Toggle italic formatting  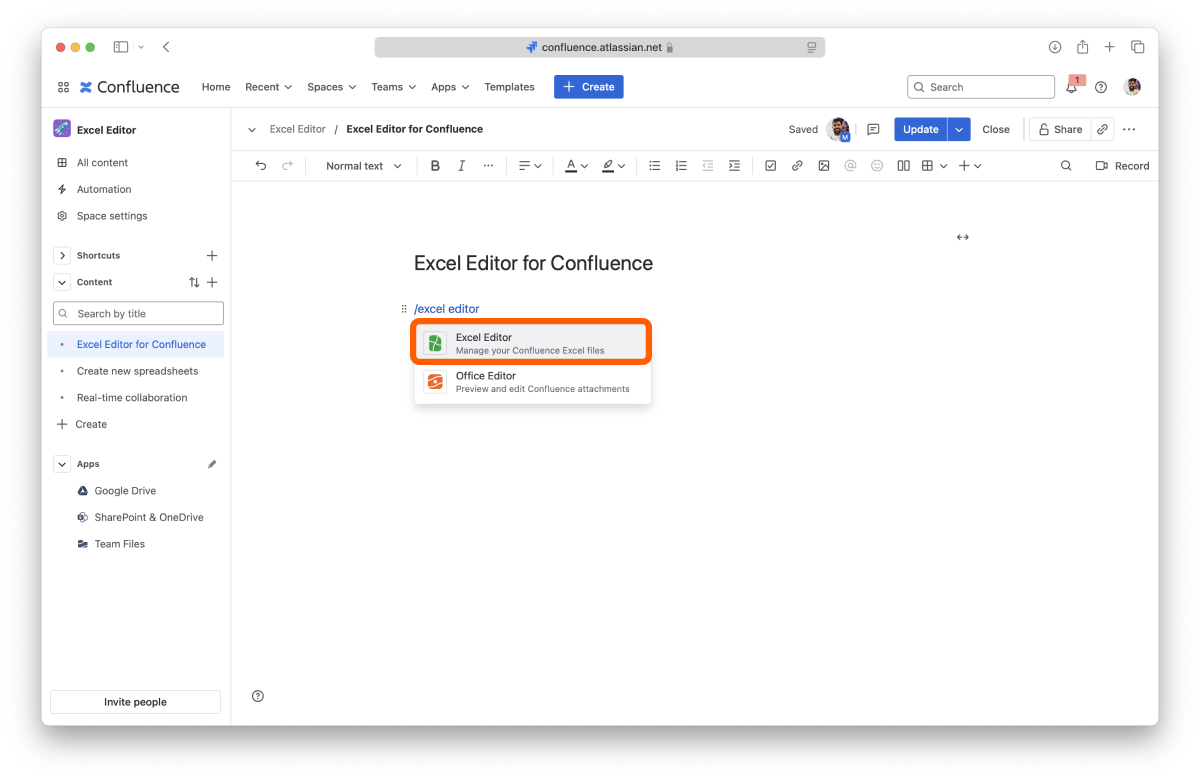coord(461,166)
